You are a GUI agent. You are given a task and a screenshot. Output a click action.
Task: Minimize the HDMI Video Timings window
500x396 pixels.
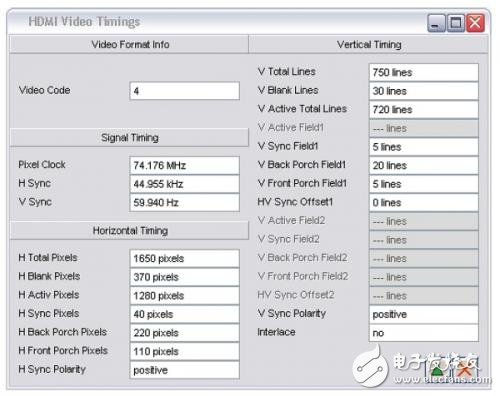[436, 23]
